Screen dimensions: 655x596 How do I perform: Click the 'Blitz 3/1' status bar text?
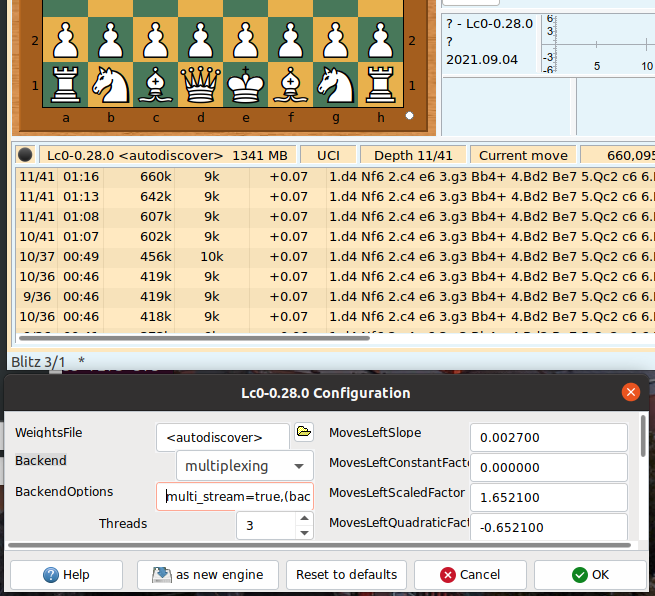[38, 362]
